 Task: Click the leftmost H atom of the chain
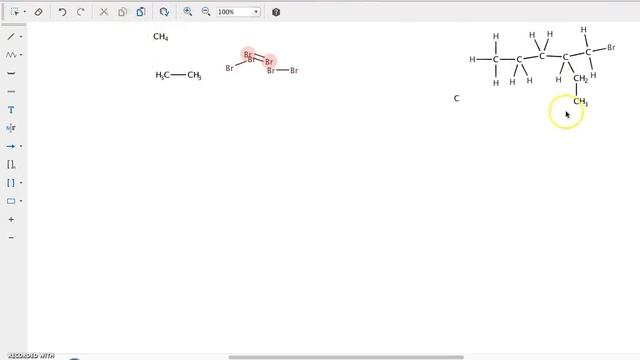tap(472, 60)
